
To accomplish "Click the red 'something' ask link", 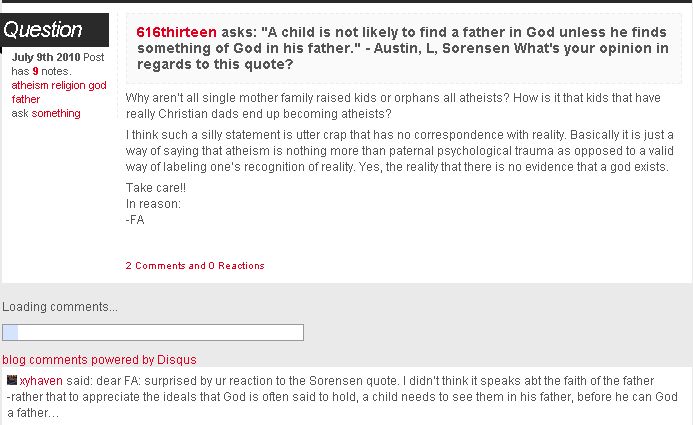I will point(56,113).
